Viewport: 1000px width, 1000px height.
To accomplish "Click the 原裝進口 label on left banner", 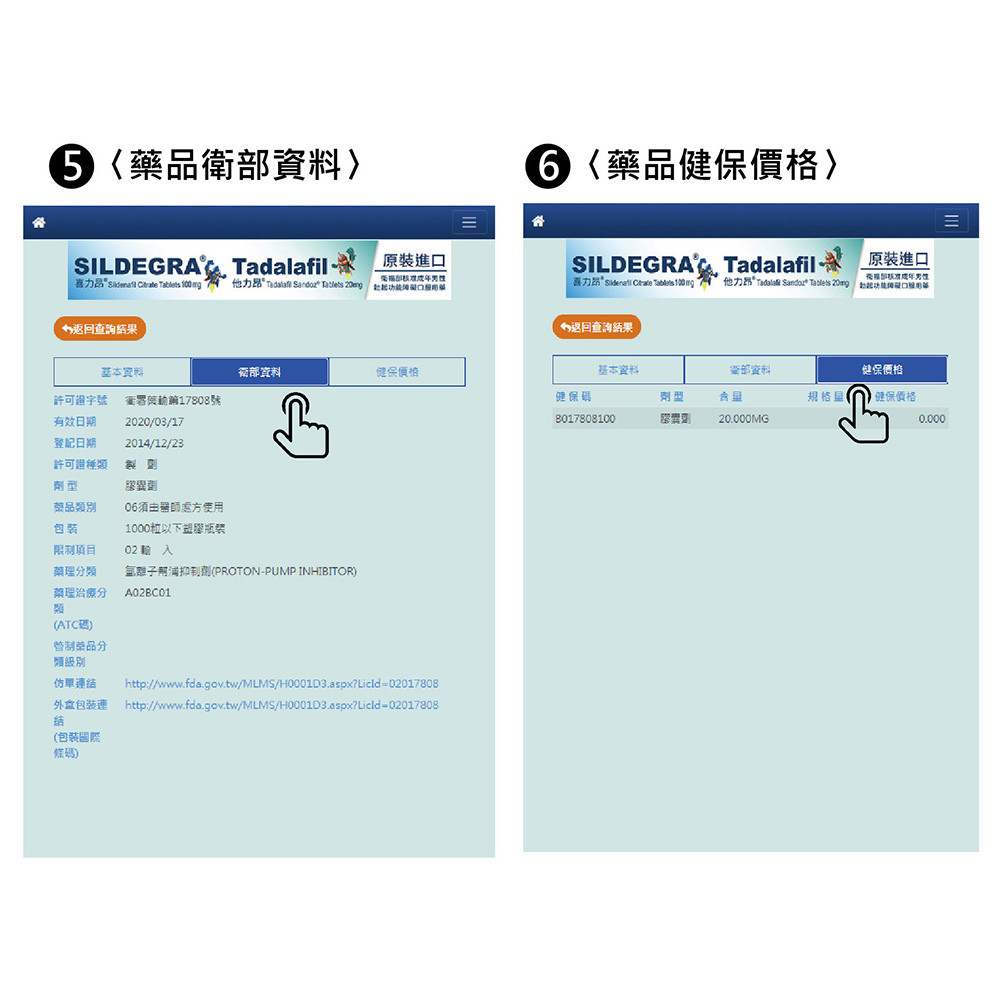I will tap(414, 261).
